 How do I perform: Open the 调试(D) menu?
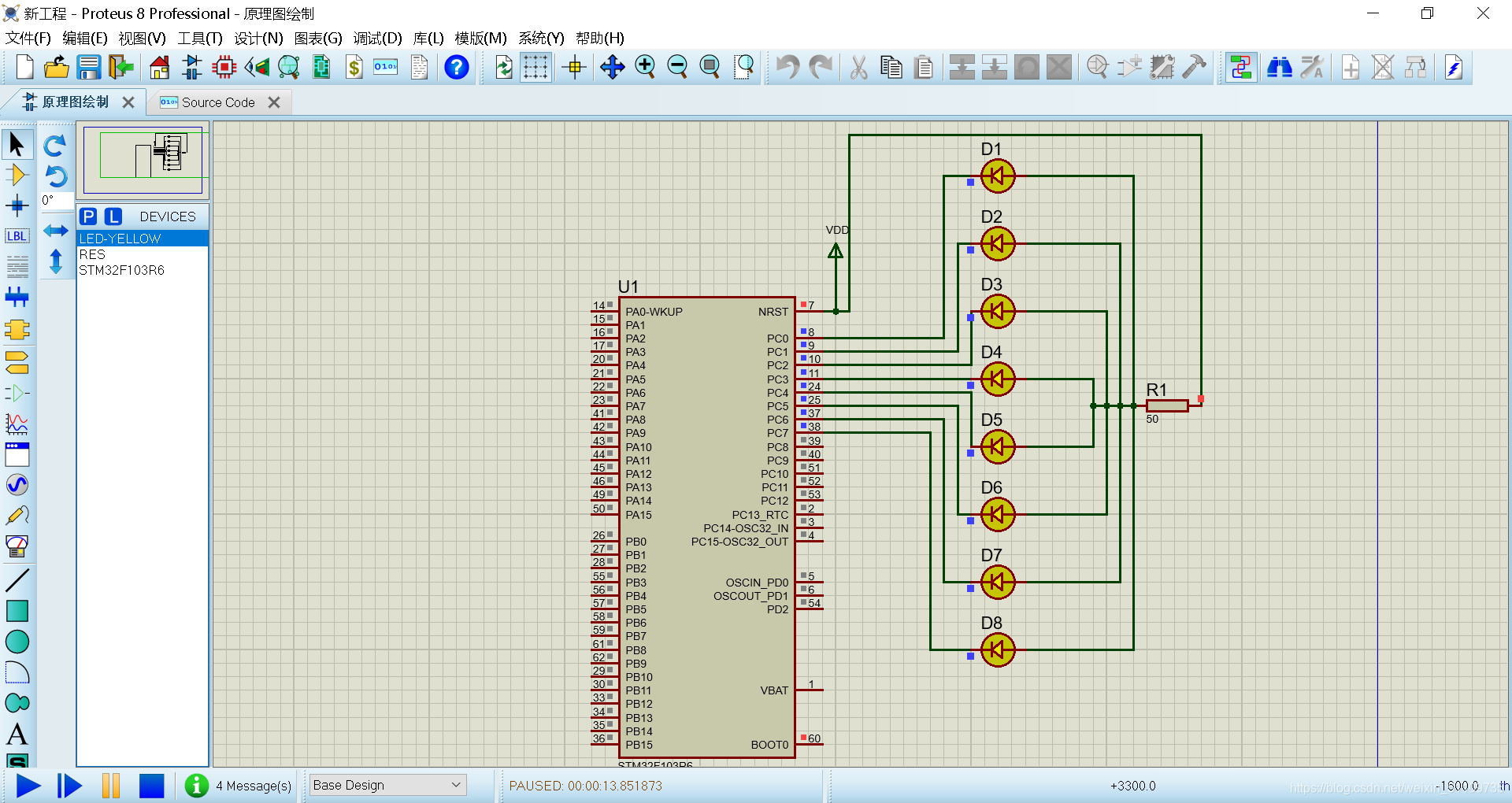(377, 38)
